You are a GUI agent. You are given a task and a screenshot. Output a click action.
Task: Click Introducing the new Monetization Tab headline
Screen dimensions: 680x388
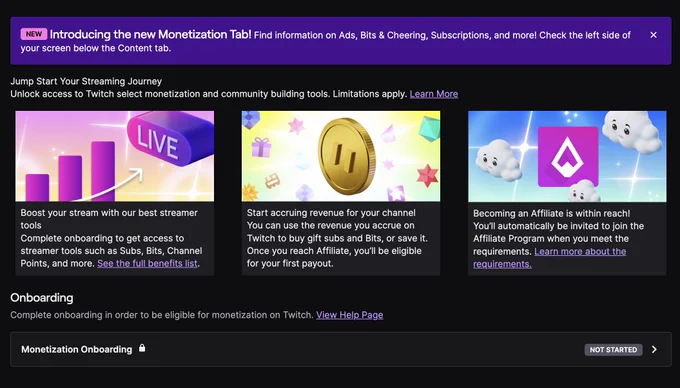pos(150,35)
